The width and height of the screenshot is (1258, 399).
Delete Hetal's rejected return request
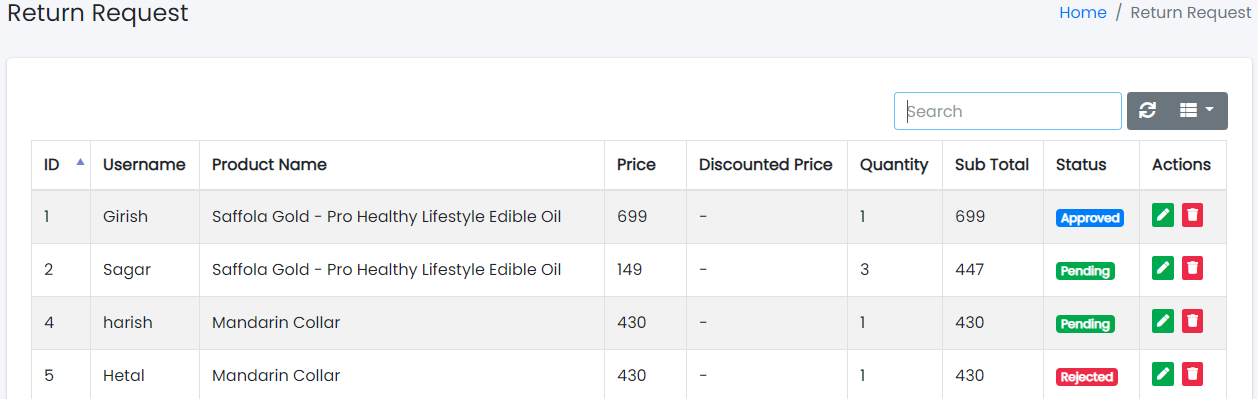coord(1192,374)
